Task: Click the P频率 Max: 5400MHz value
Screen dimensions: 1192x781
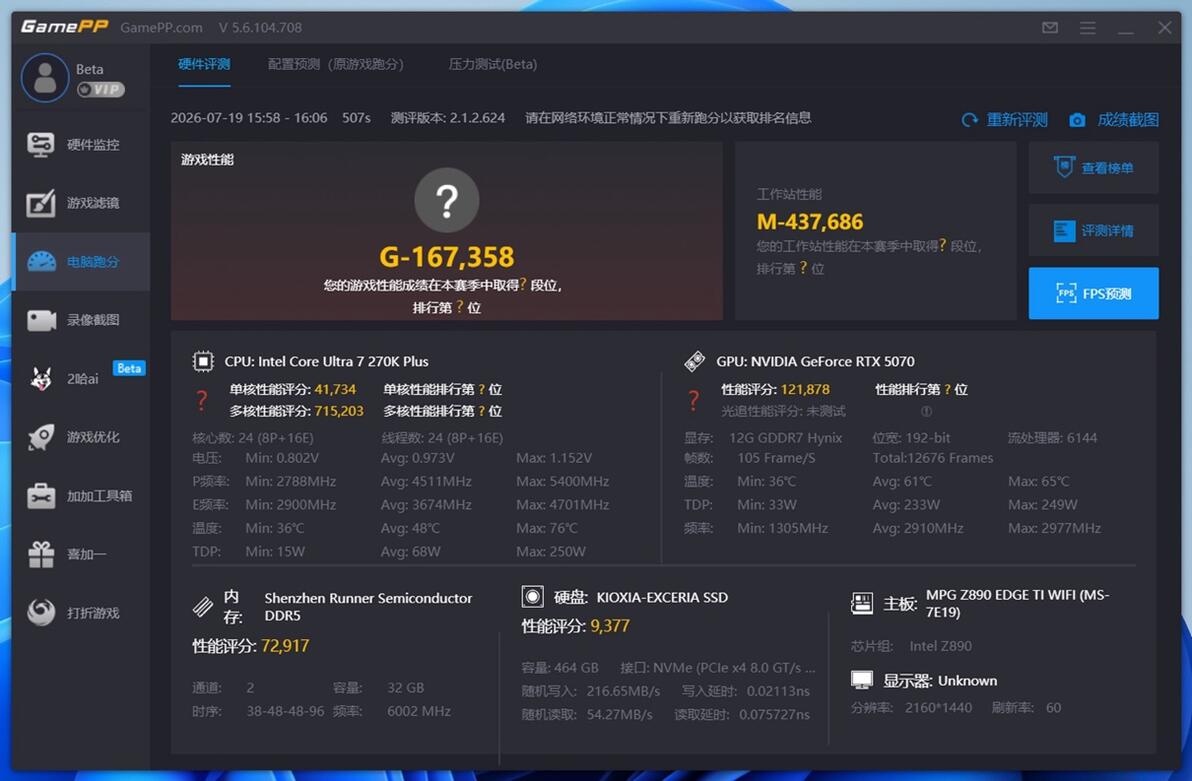Action: (563, 481)
